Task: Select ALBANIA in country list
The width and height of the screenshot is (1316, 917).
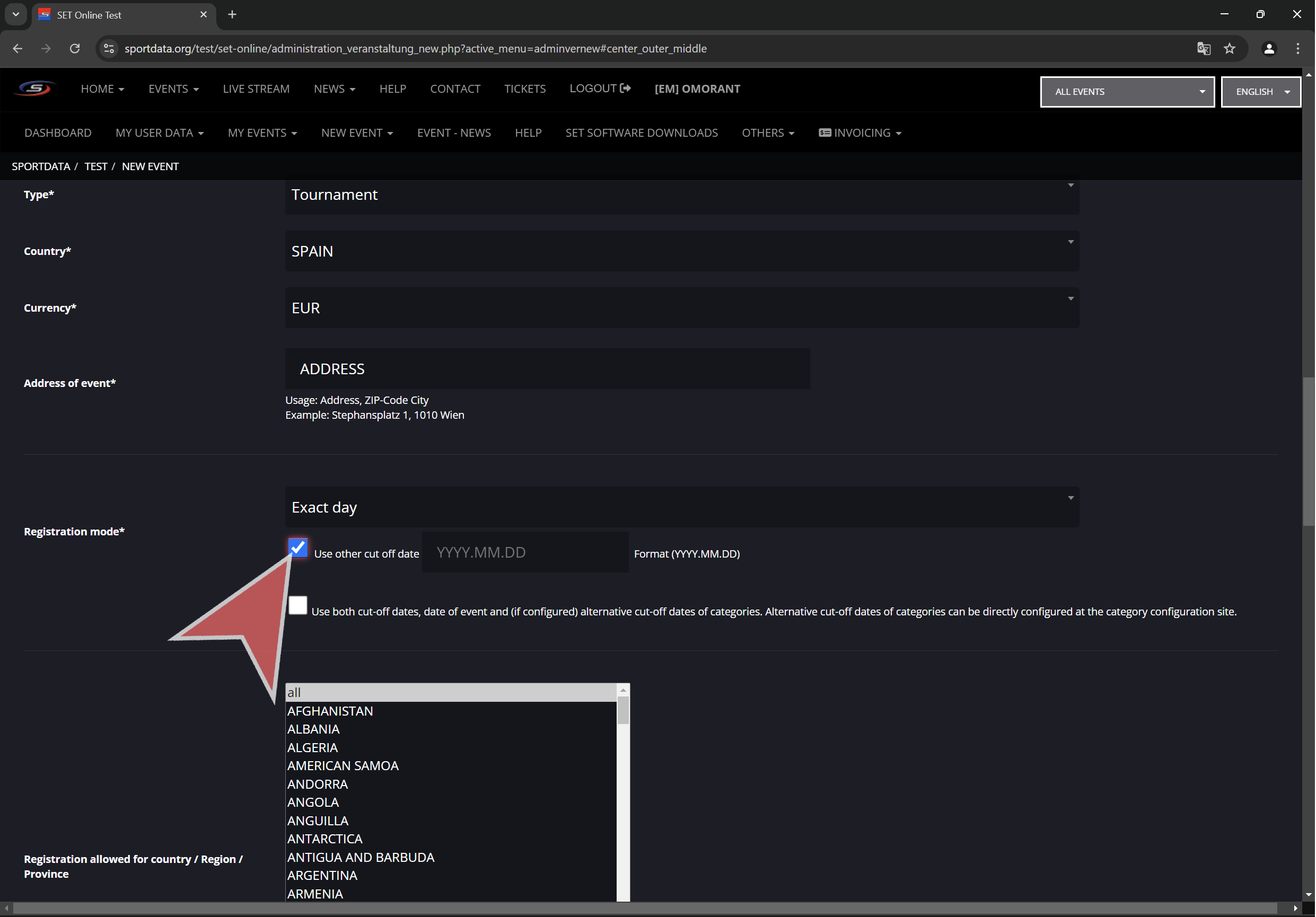Action: (313, 729)
